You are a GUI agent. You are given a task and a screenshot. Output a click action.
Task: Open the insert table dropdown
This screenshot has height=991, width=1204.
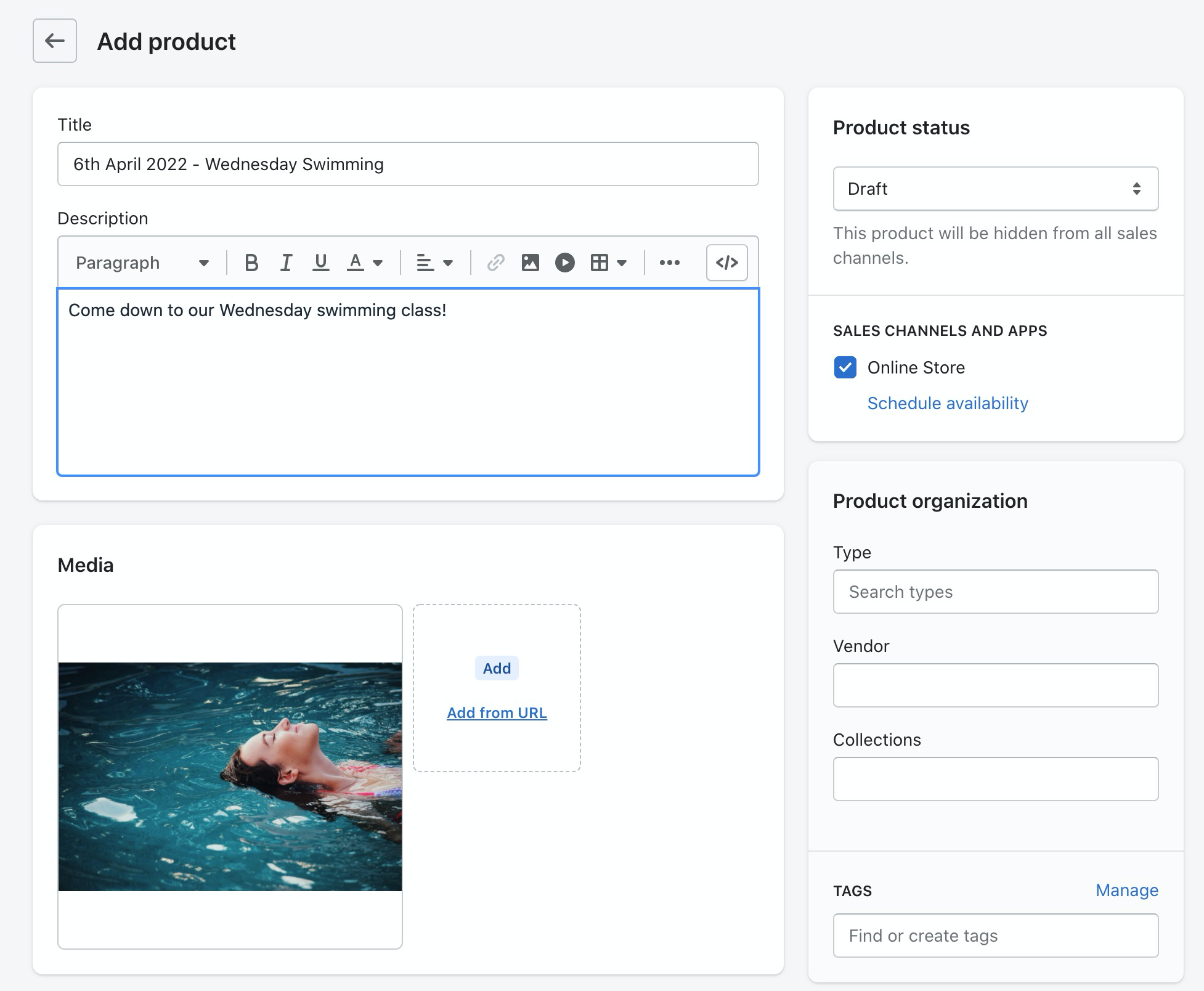[x=609, y=263]
